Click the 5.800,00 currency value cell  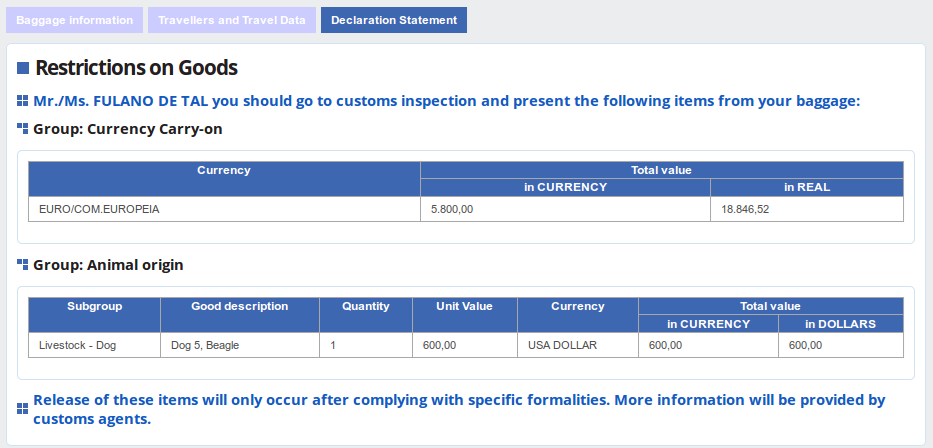(x=565, y=209)
